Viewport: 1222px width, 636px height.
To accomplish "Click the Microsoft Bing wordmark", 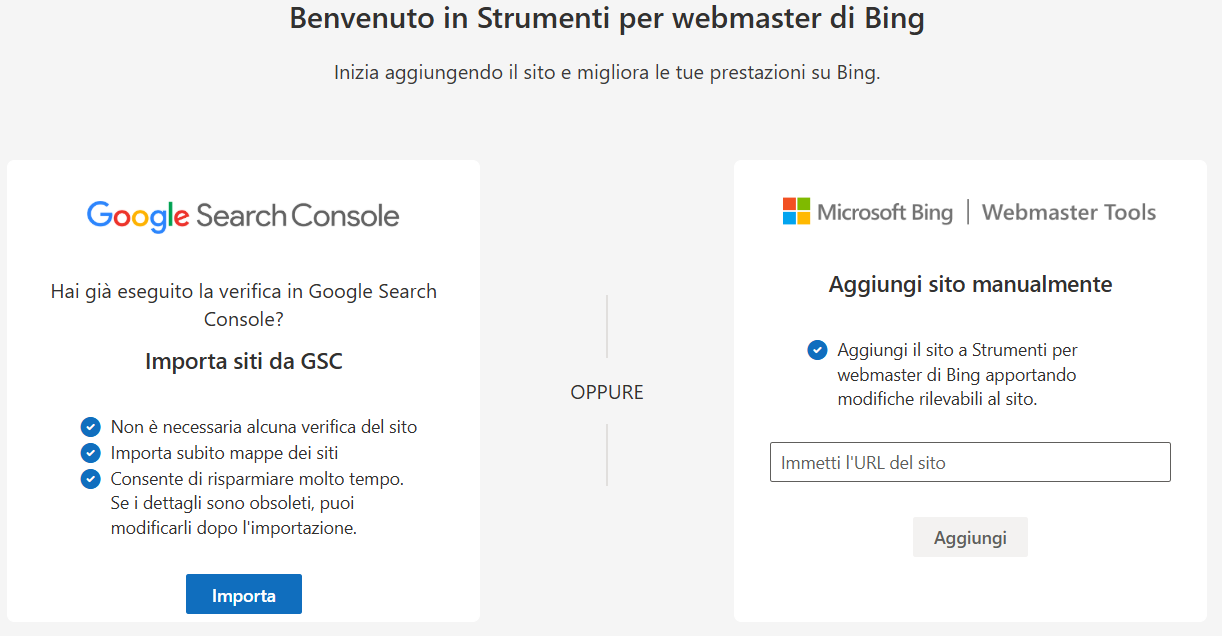I will [x=885, y=212].
